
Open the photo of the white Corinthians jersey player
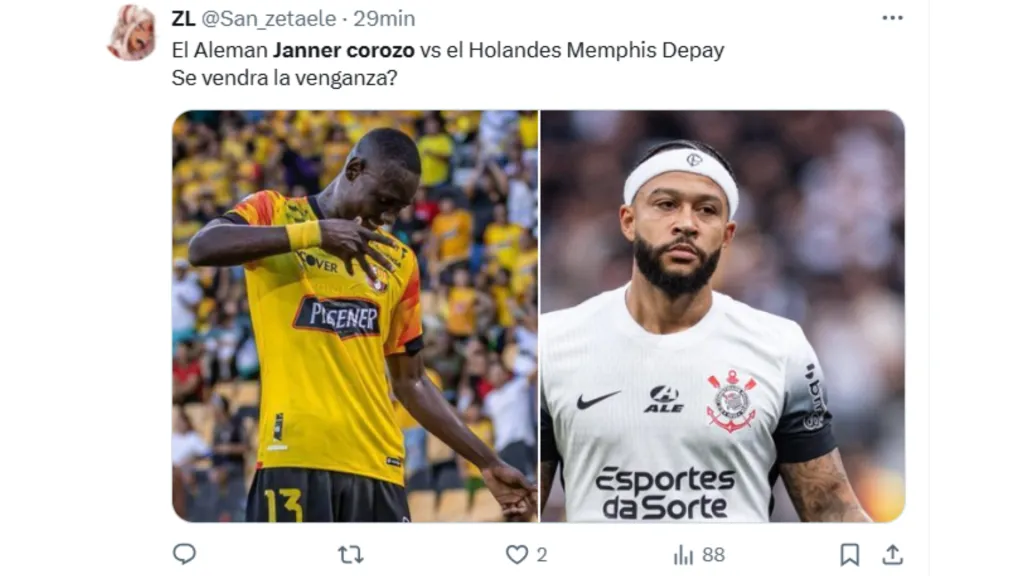[722, 316]
